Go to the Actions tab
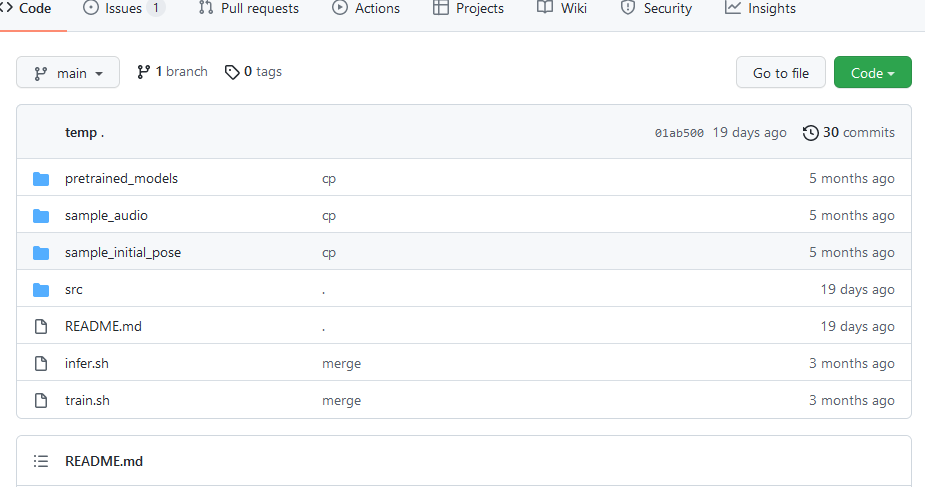 (x=366, y=8)
